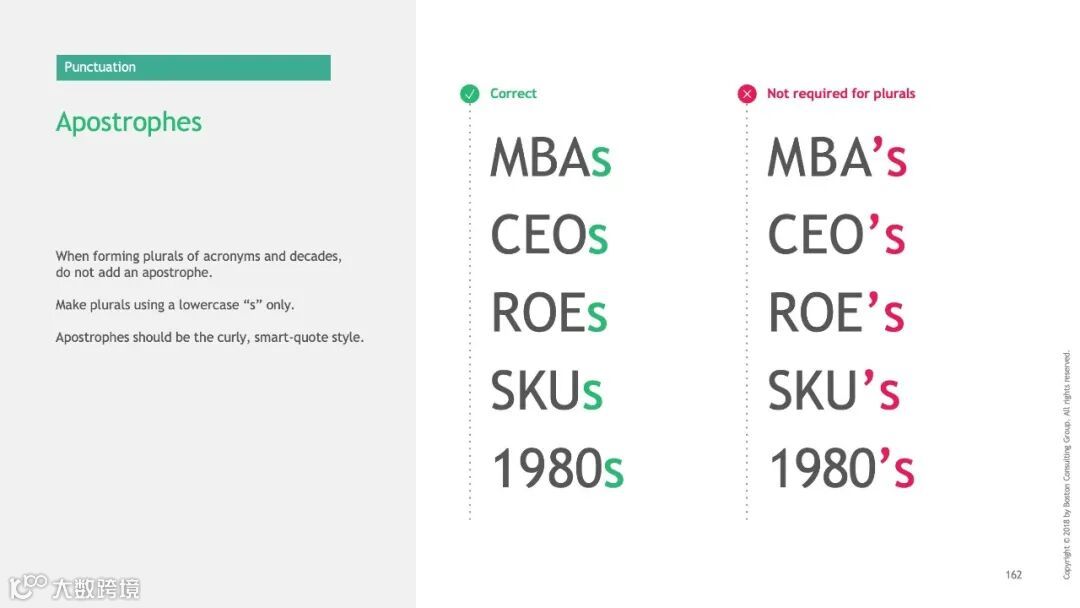The height and width of the screenshot is (608, 1080).
Task: Select the green Punctuation header bar
Action: [193, 67]
